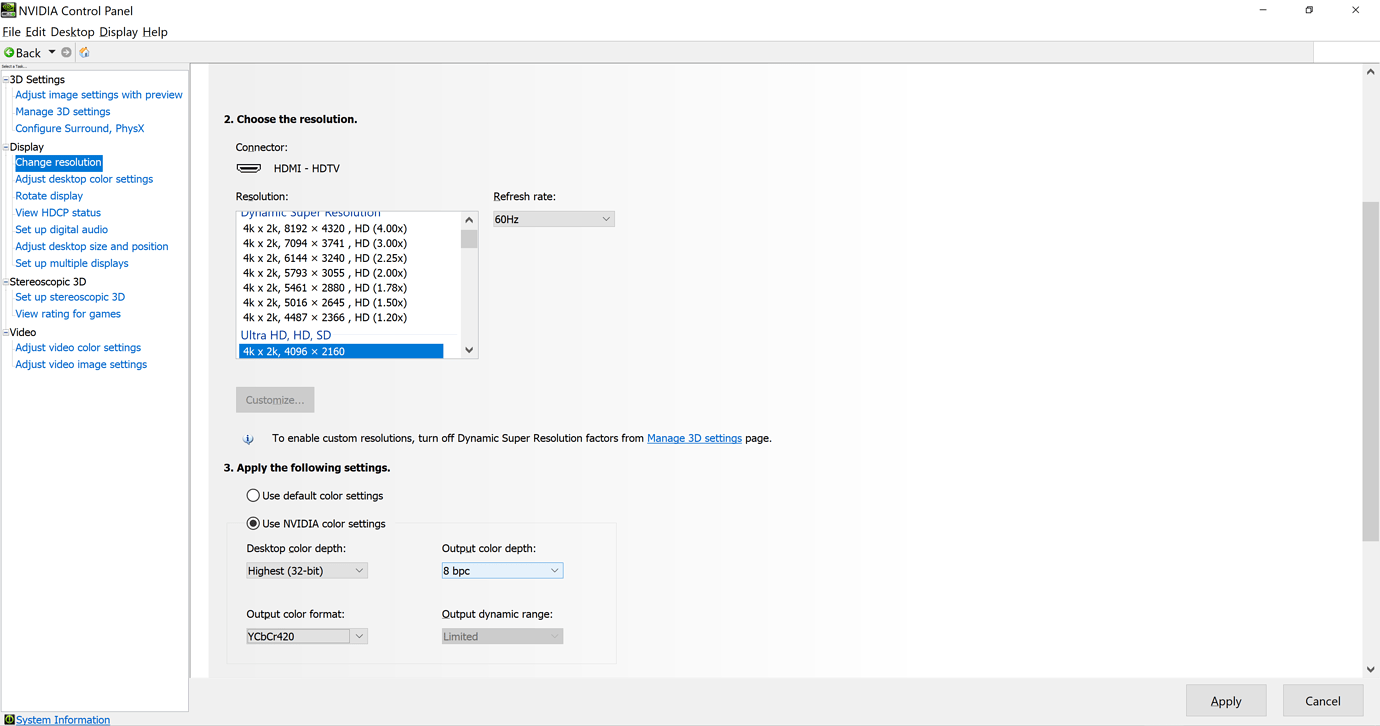
Task: Open System Information link
Action: point(63,720)
